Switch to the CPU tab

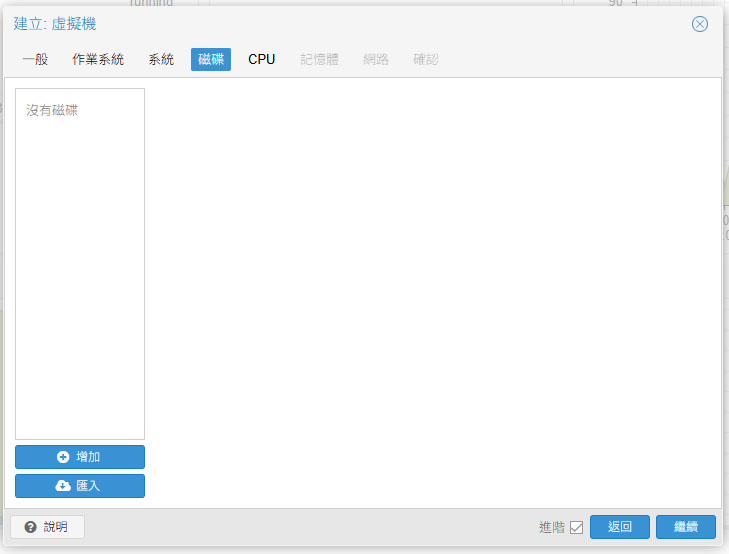[x=262, y=59]
